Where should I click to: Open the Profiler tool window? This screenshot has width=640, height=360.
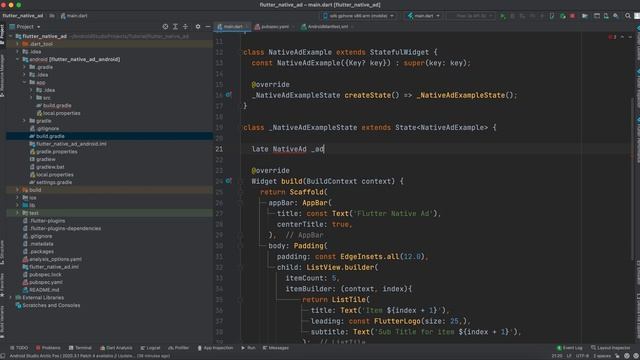pos(179,348)
